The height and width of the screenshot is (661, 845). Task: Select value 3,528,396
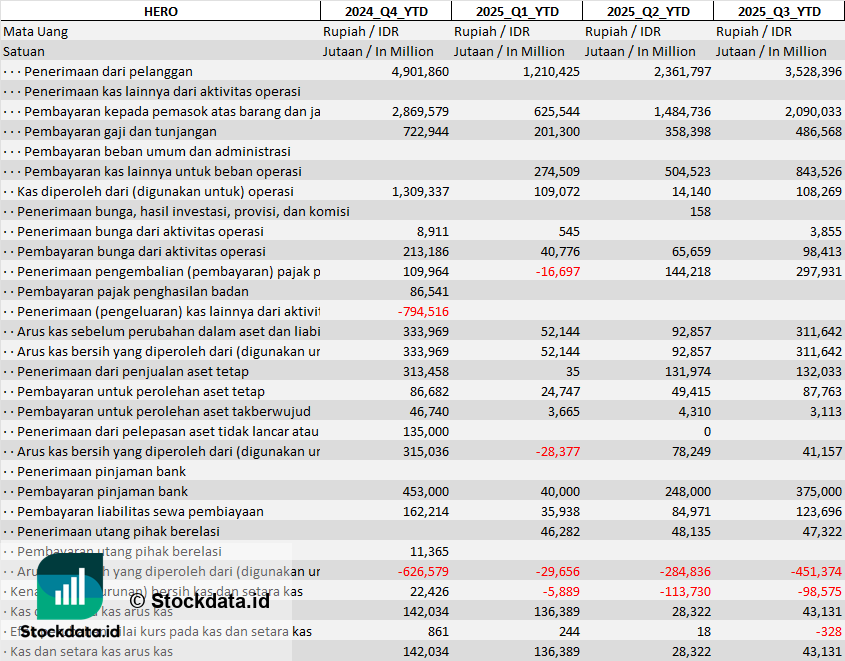[x=813, y=72]
